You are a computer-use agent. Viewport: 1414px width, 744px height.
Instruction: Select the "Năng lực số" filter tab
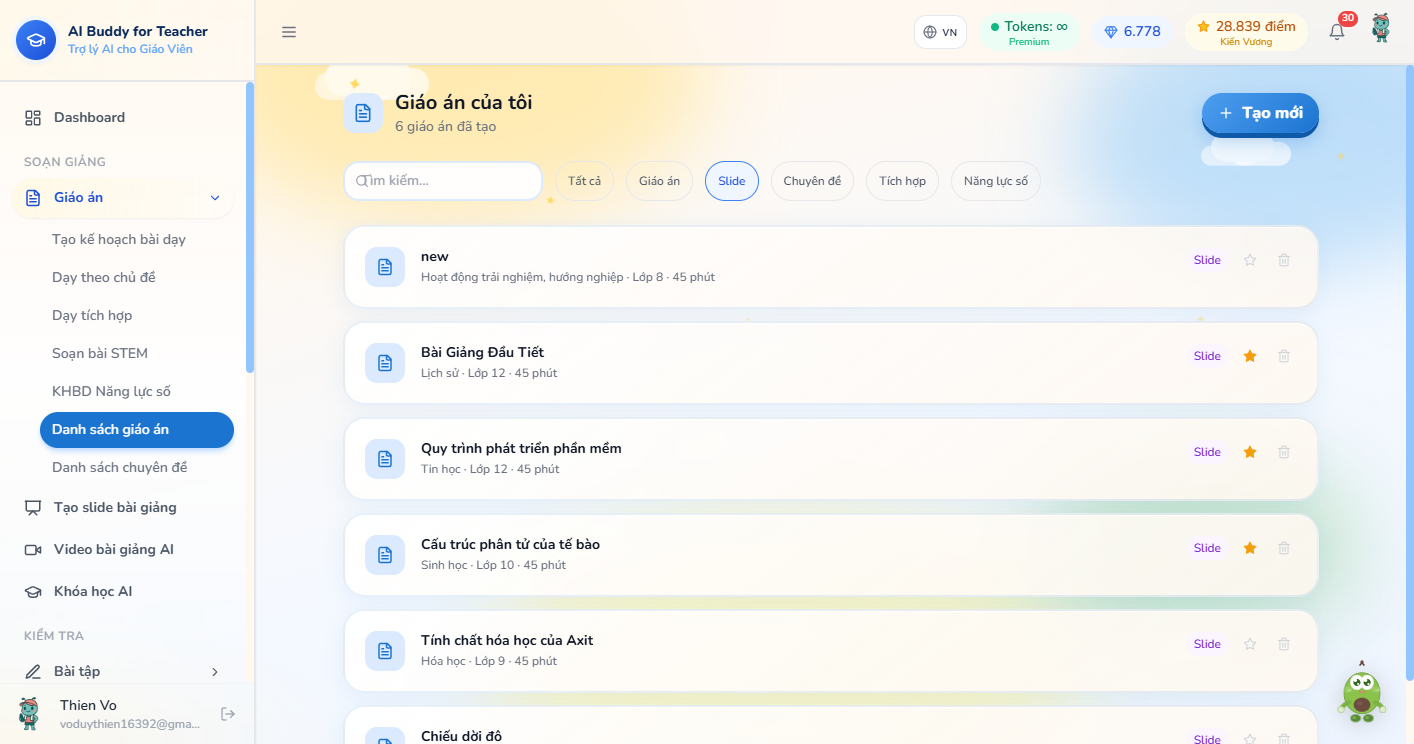click(996, 181)
